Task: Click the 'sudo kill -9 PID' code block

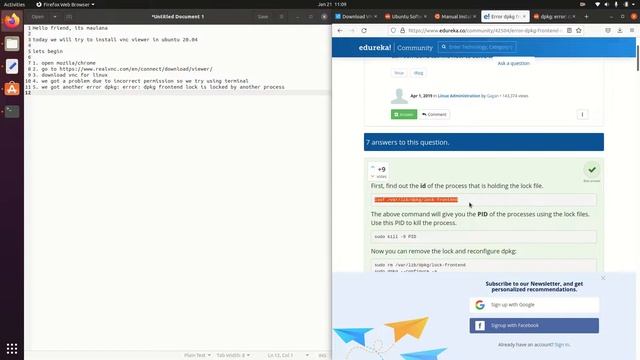Action: click(483, 237)
